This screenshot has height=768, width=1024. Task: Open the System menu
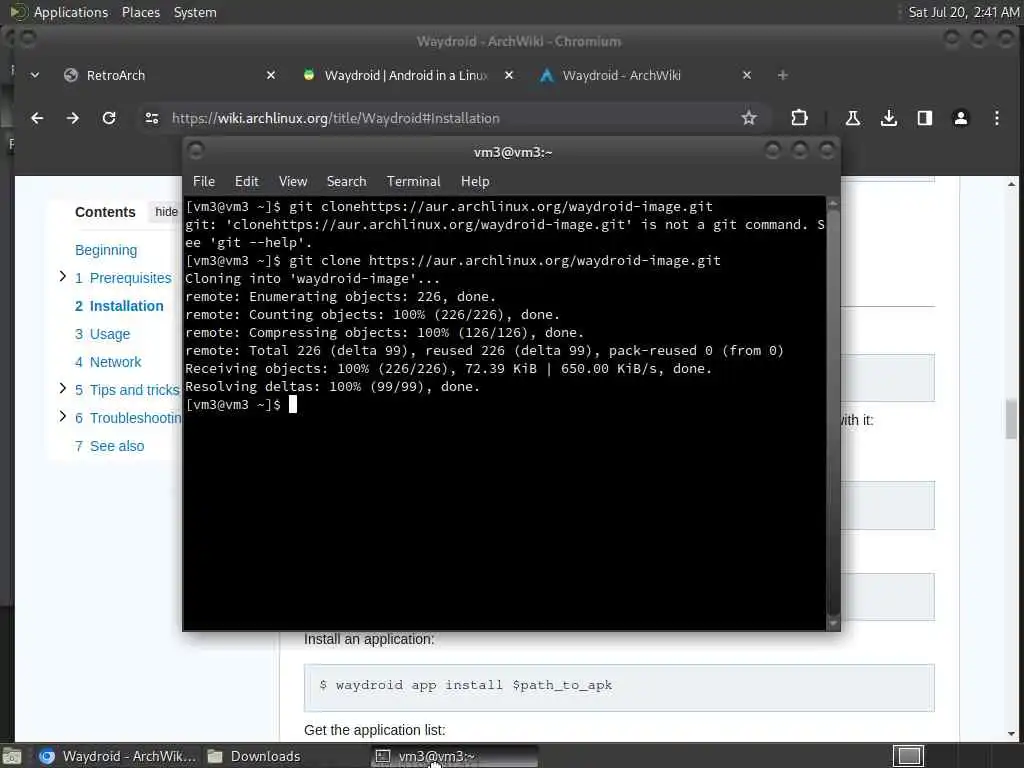tap(195, 12)
